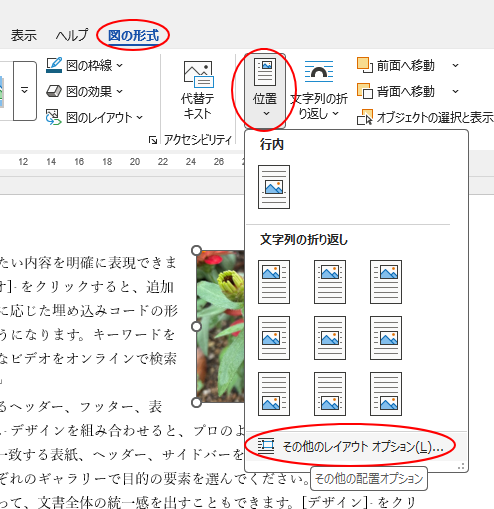
Task: Select bottom-right text wrapping position
Action: click(x=386, y=394)
